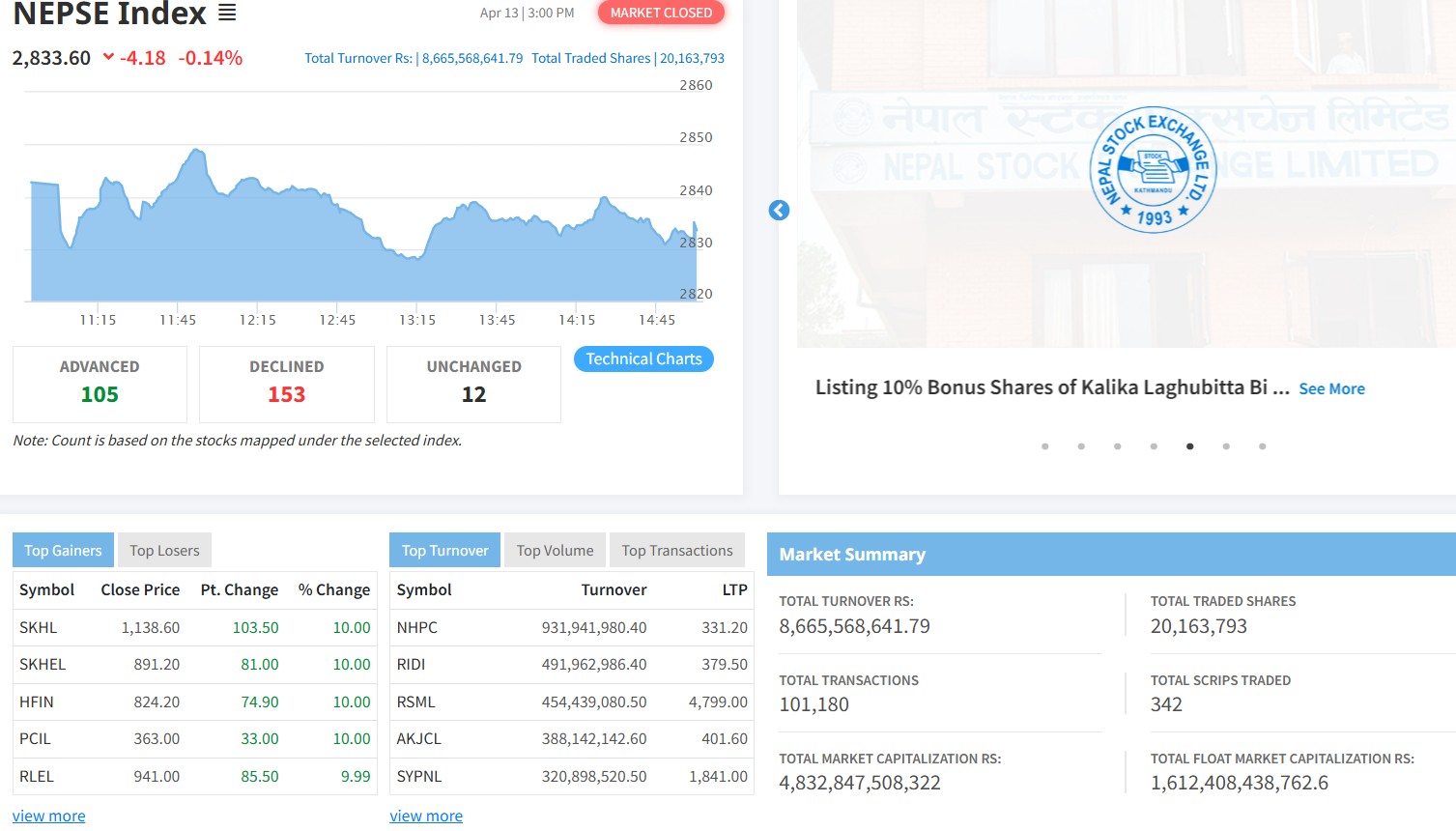Click RLEL's percent change 9.99
The width and height of the screenshot is (1456, 831).
click(x=356, y=777)
